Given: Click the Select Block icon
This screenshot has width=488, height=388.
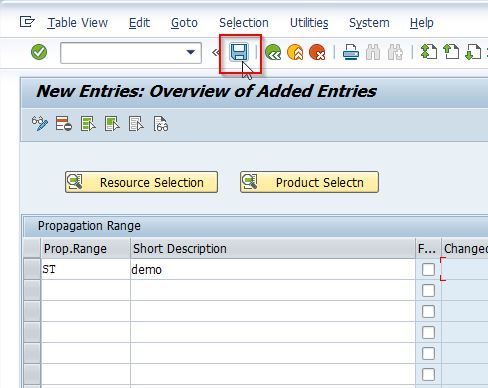Looking at the screenshot, I should pos(112,124).
